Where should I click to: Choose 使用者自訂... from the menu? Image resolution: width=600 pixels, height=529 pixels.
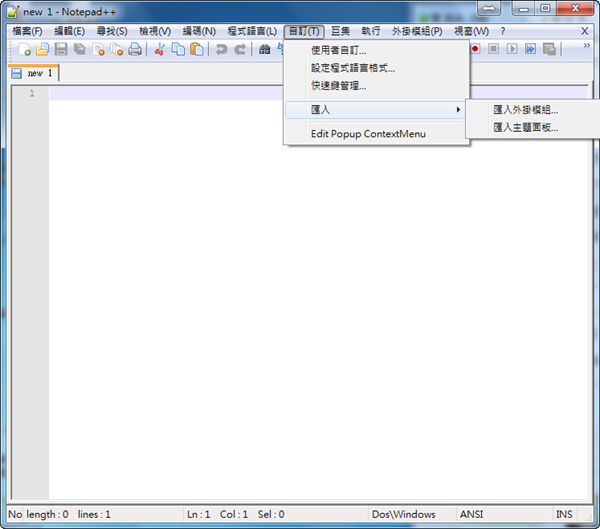coord(377,50)
